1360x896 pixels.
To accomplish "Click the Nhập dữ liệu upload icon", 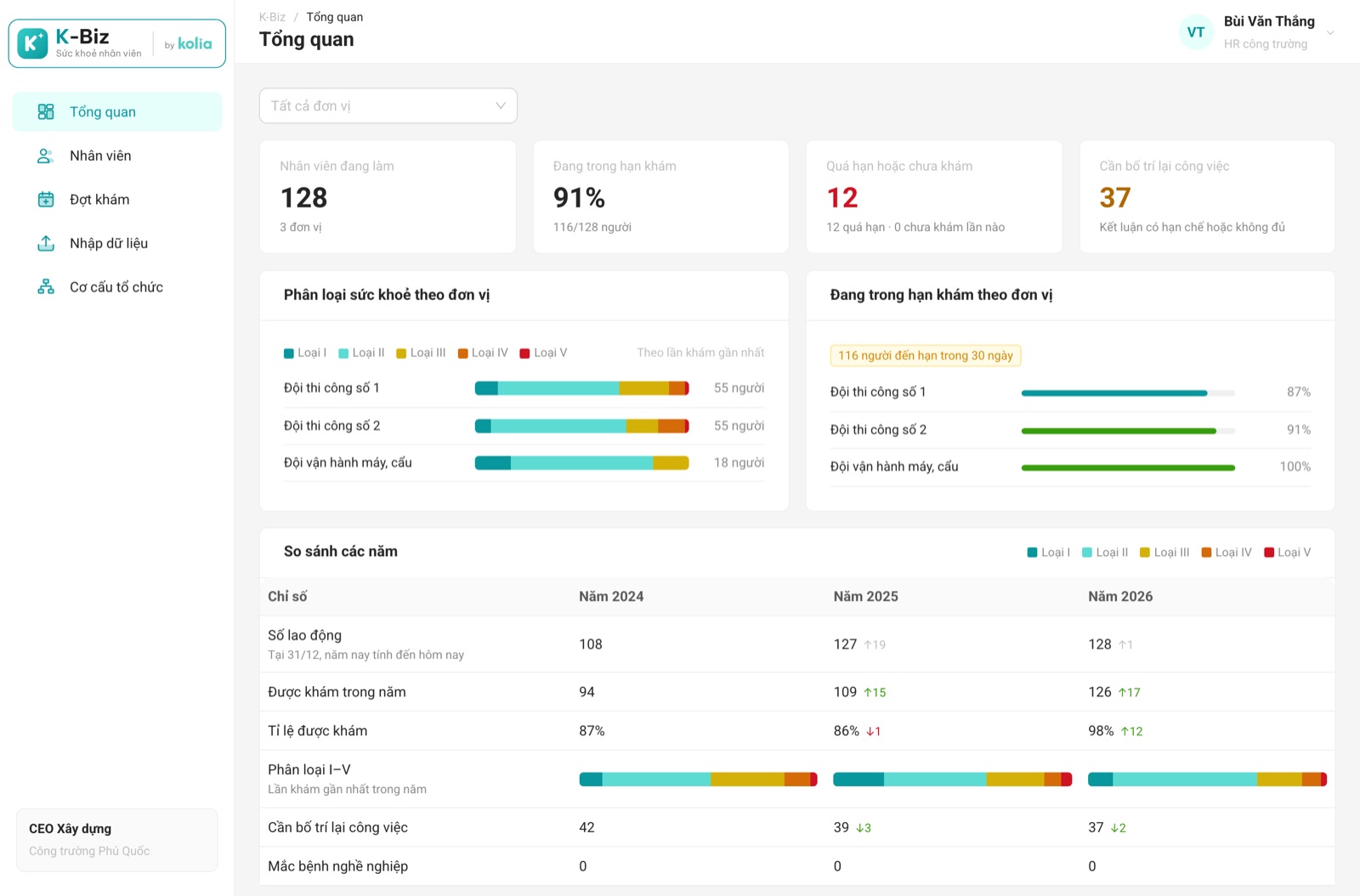I will point(46,243).
